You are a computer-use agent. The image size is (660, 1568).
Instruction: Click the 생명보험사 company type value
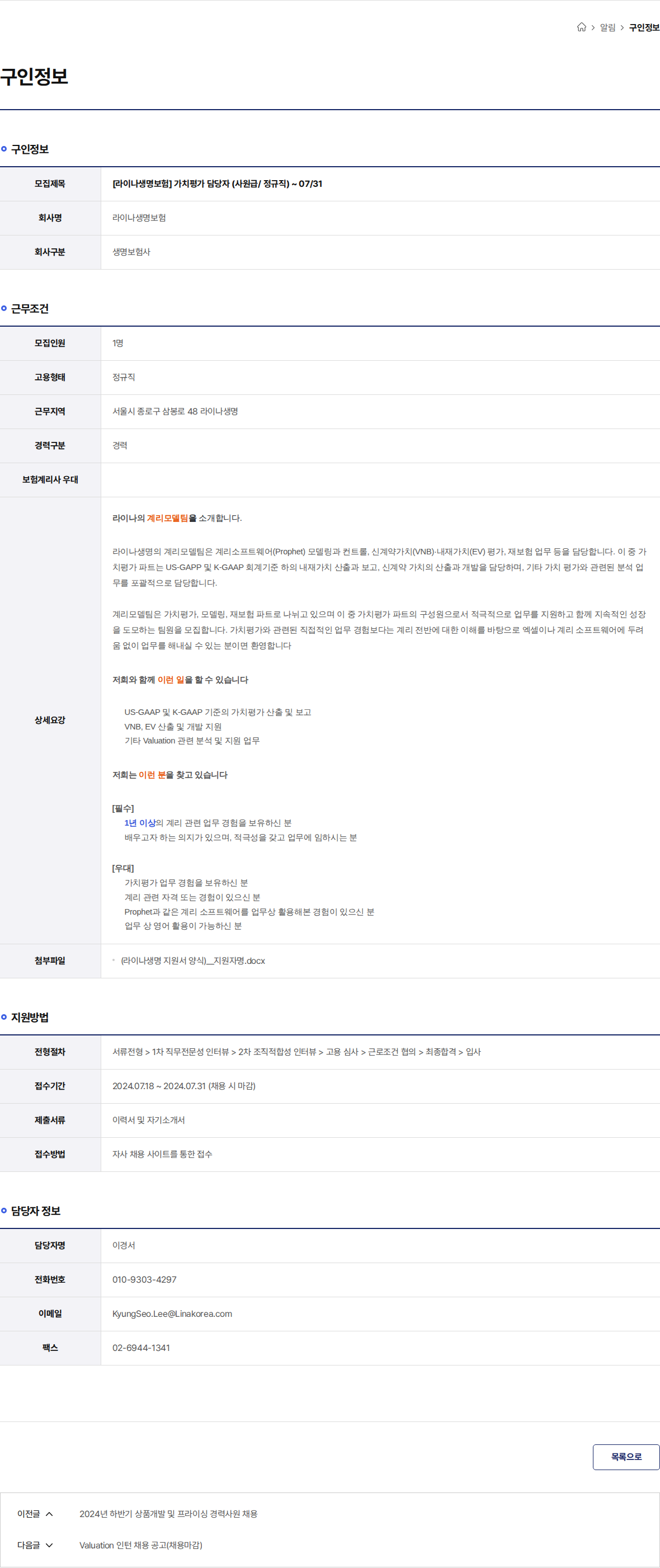pyautogui.click(x=131, y=252)
